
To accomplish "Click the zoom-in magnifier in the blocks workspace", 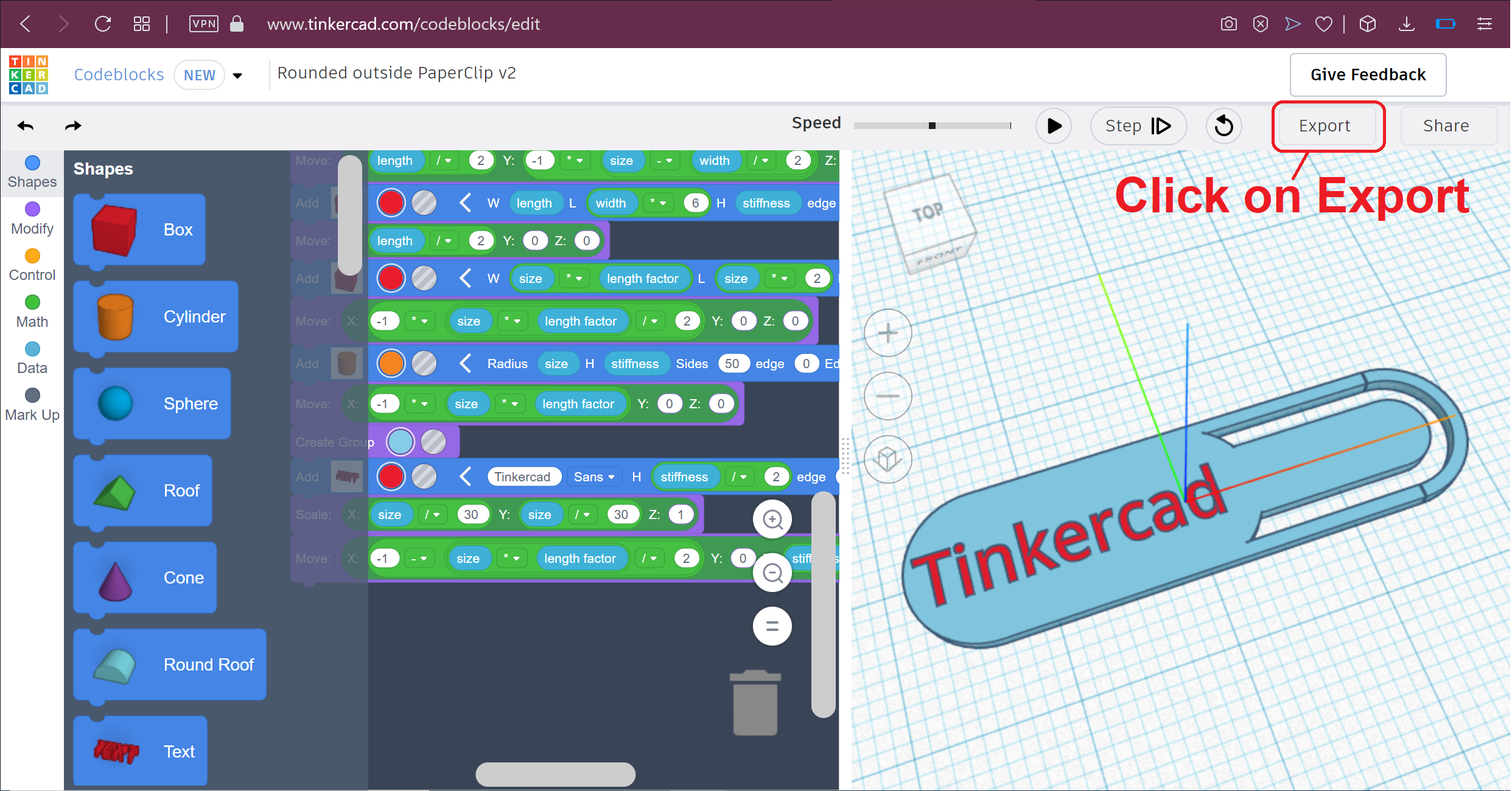I will (x=772, y=519).
